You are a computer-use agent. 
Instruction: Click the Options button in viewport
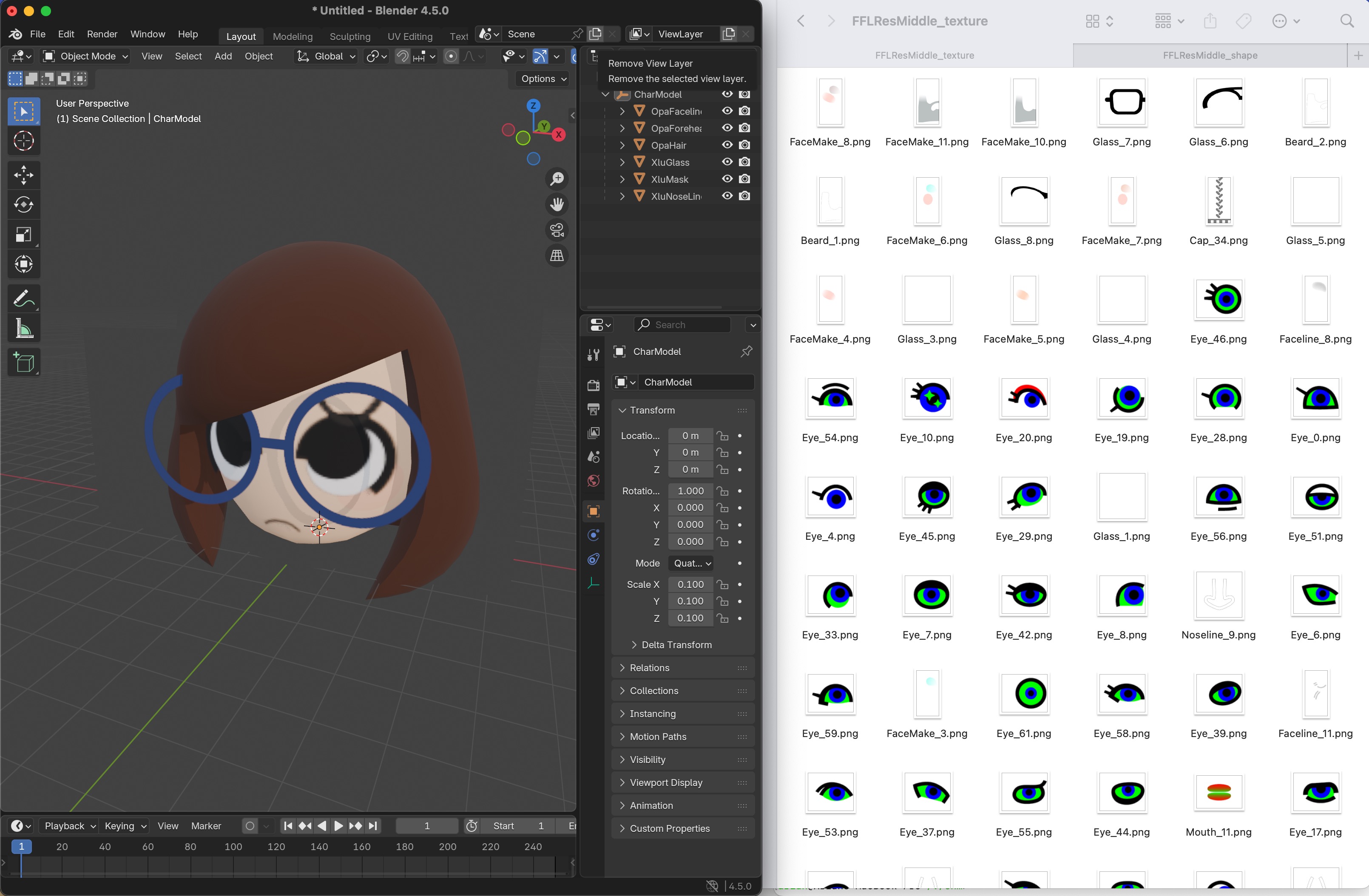click(x=543, y=79)
